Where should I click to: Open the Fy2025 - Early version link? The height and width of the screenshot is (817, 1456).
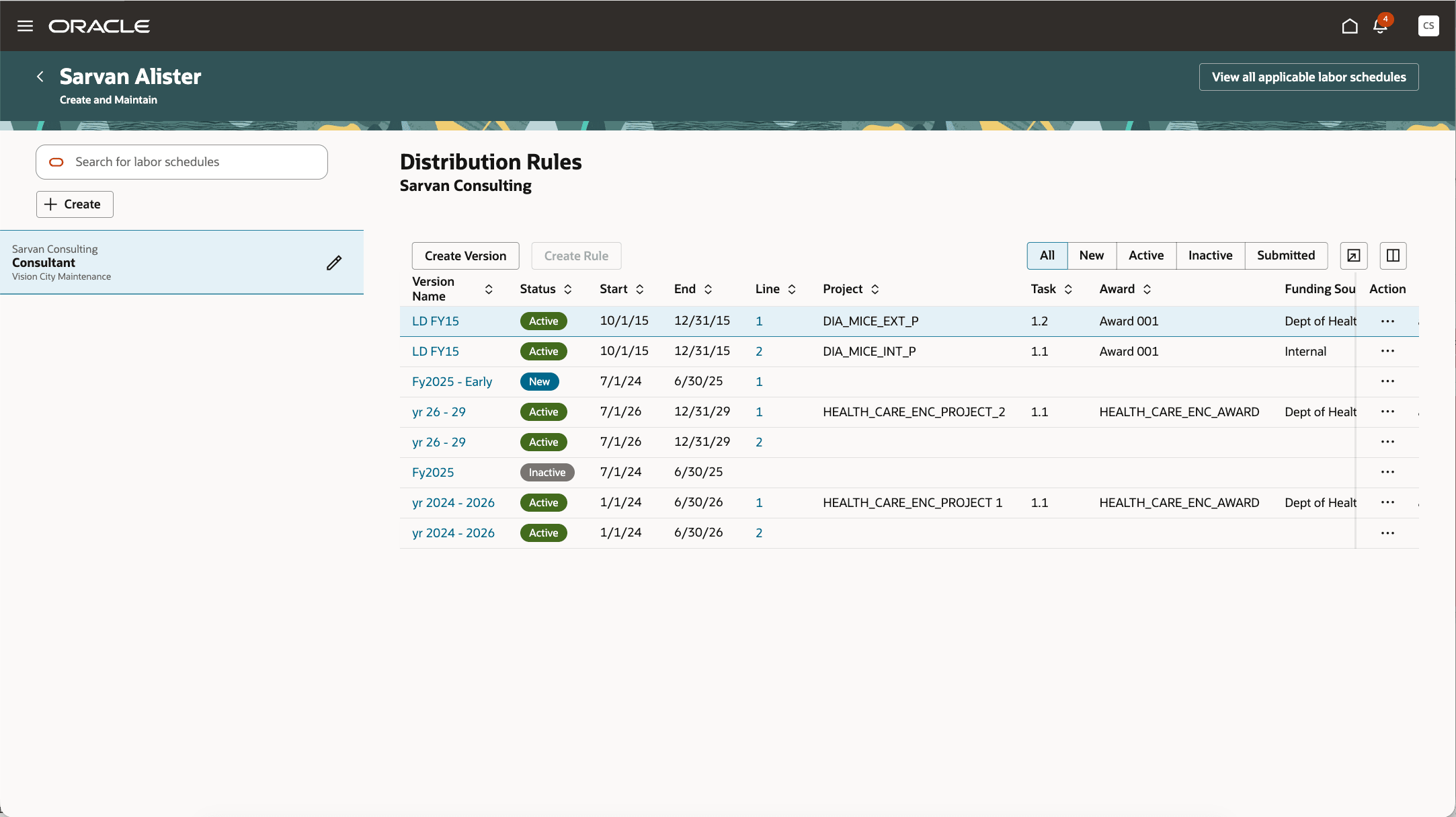[452, 382]
